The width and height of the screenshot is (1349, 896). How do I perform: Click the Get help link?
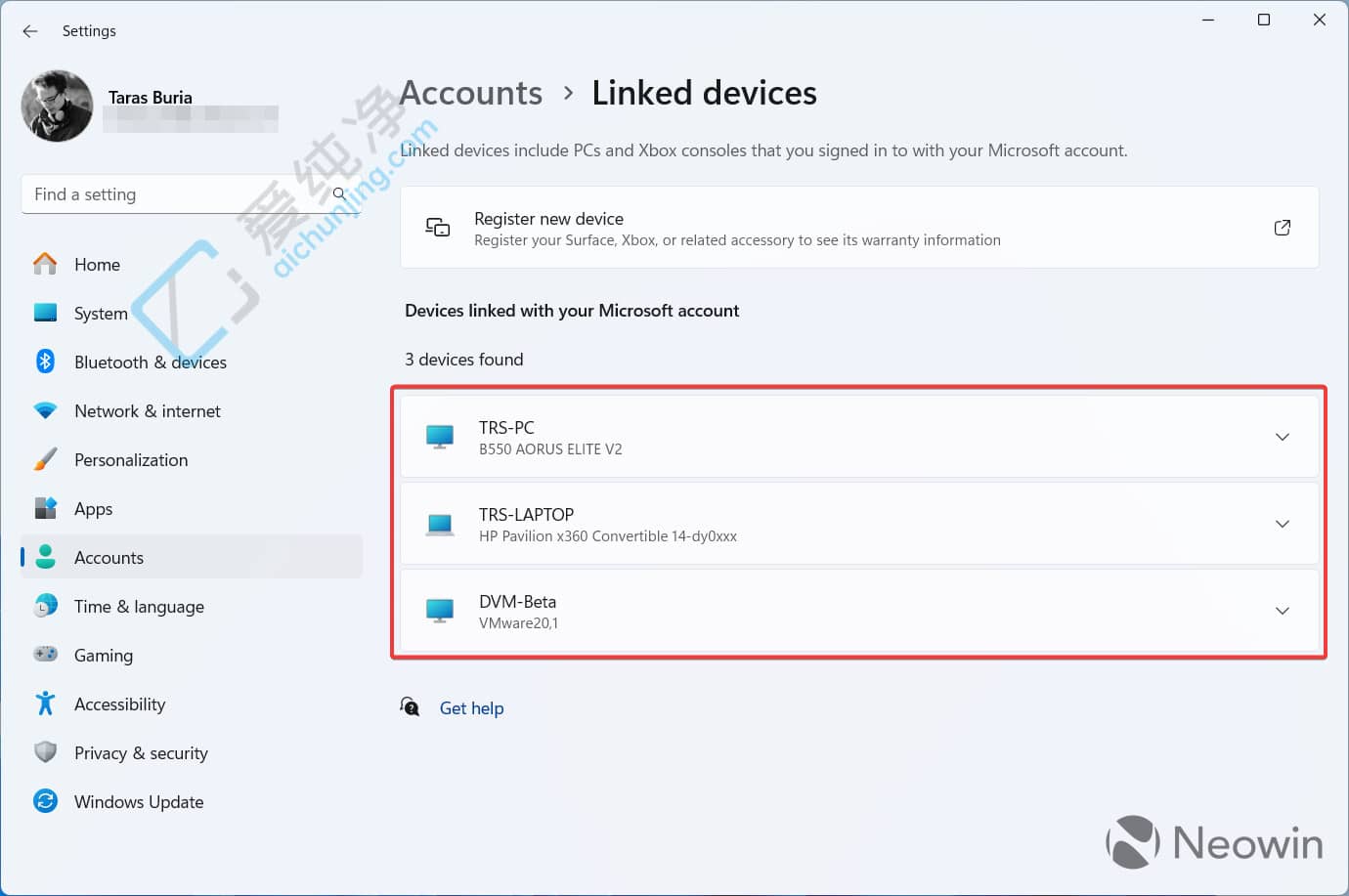471,707
